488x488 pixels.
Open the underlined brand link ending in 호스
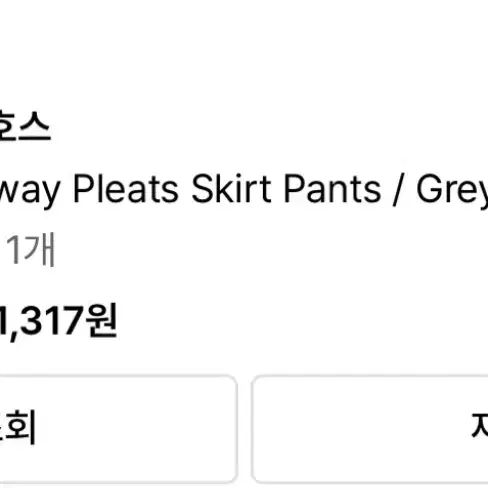[x=24, y=127]
